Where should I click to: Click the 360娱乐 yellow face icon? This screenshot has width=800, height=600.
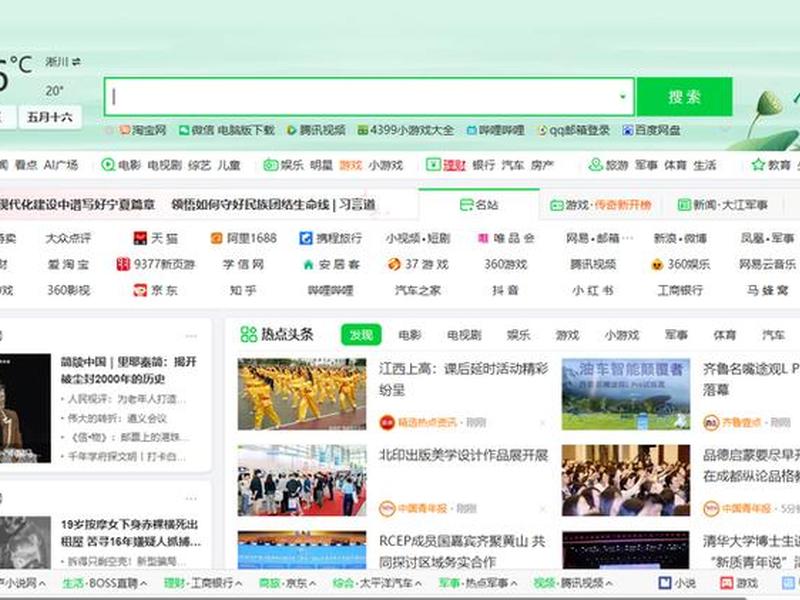point(657,264)
